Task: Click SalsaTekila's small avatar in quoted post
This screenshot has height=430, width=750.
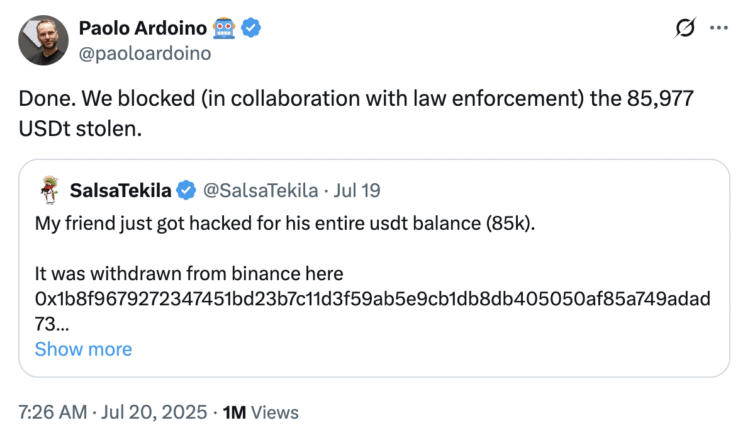Action: [x=47, y=190]
